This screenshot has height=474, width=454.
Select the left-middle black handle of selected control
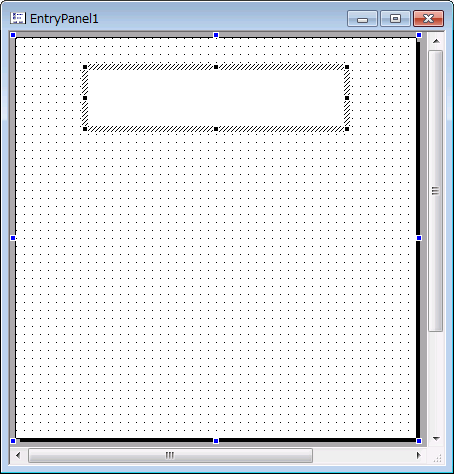click(85, 98)
